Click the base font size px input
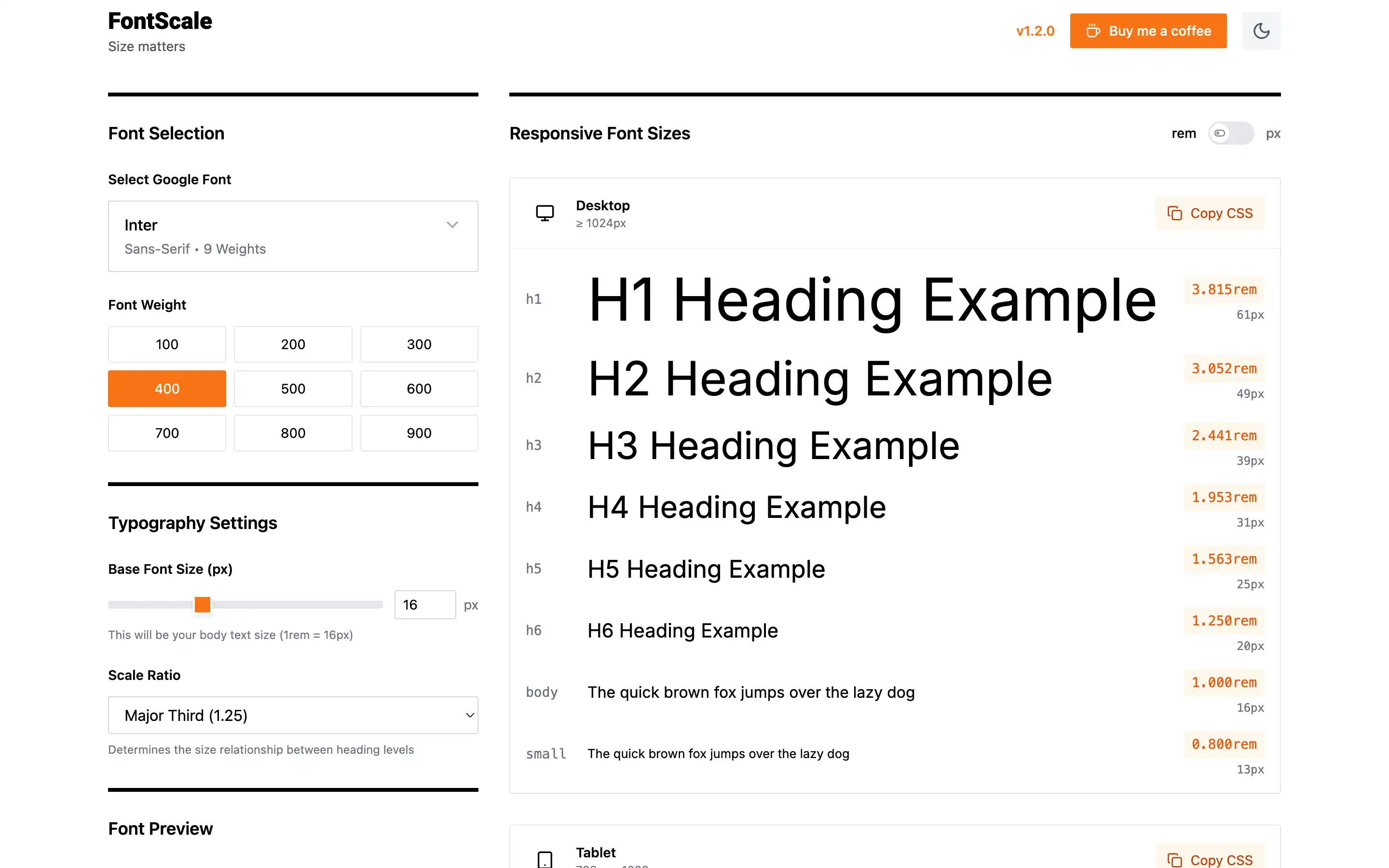Image resolution: width=1389 pixels, height=868 pixels. [425, 605]
